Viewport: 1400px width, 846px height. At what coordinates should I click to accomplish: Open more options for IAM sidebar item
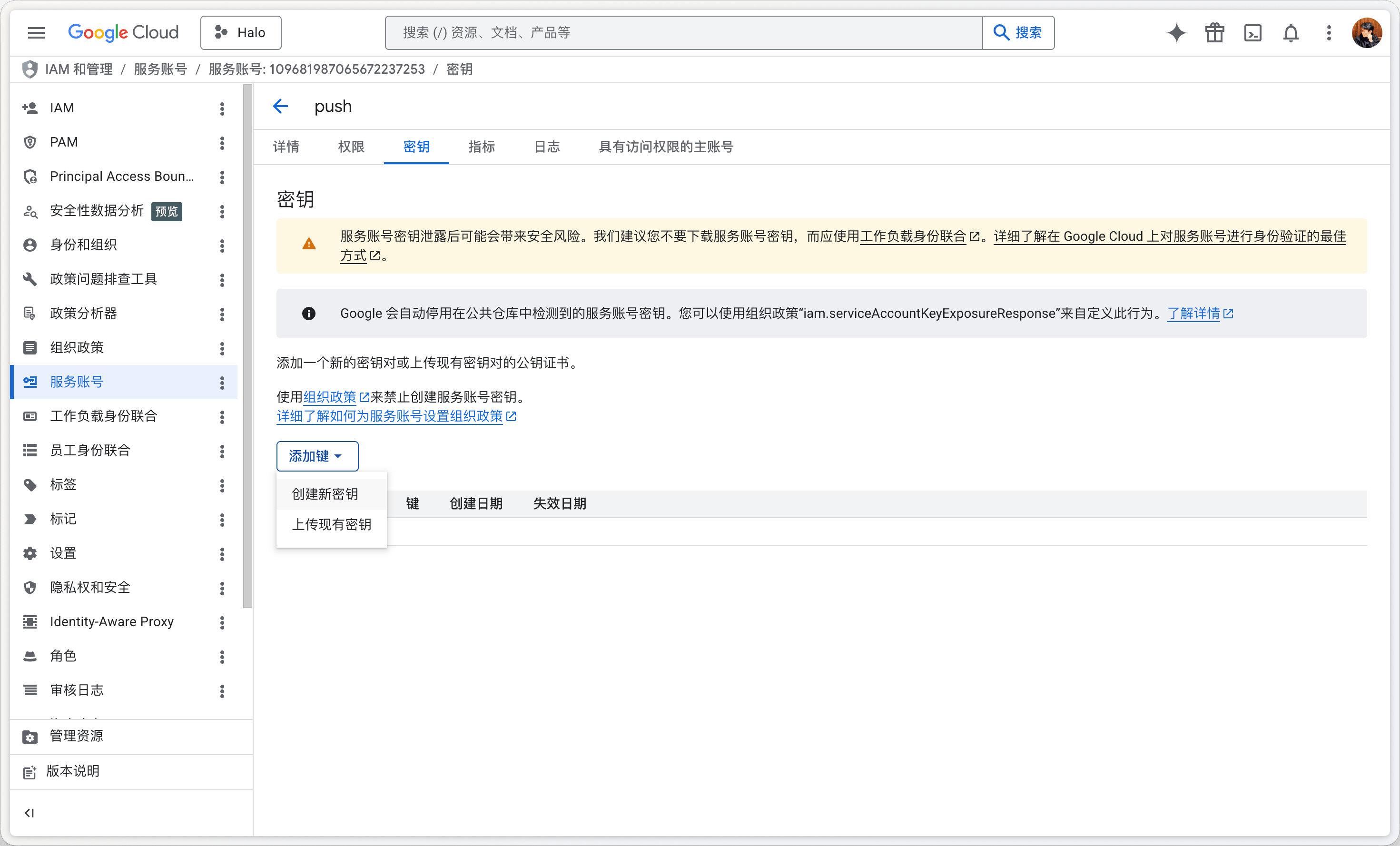click(x=222, y=108)
